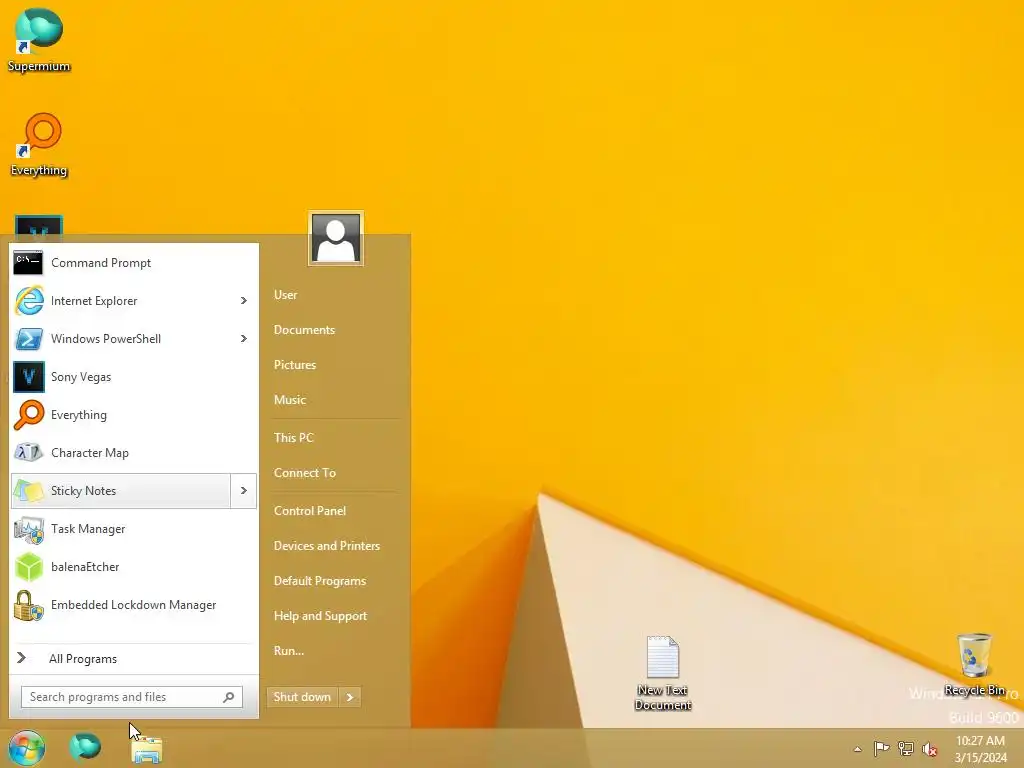Viewport: 1024px width, 768px height.
Task: Click the network tray icon
Action: point(906,748)
